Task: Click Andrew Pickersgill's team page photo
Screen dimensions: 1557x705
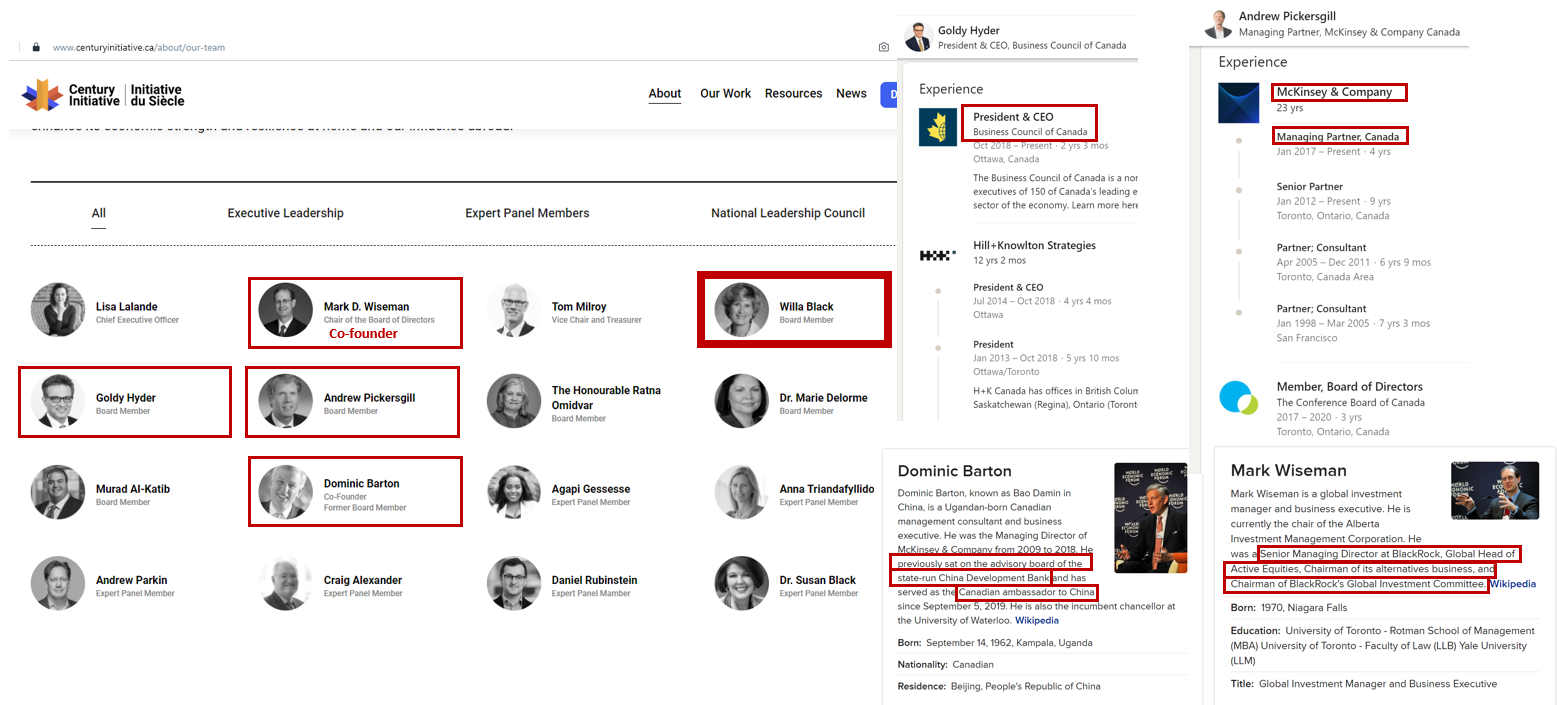Action: [x=286, y=401]
